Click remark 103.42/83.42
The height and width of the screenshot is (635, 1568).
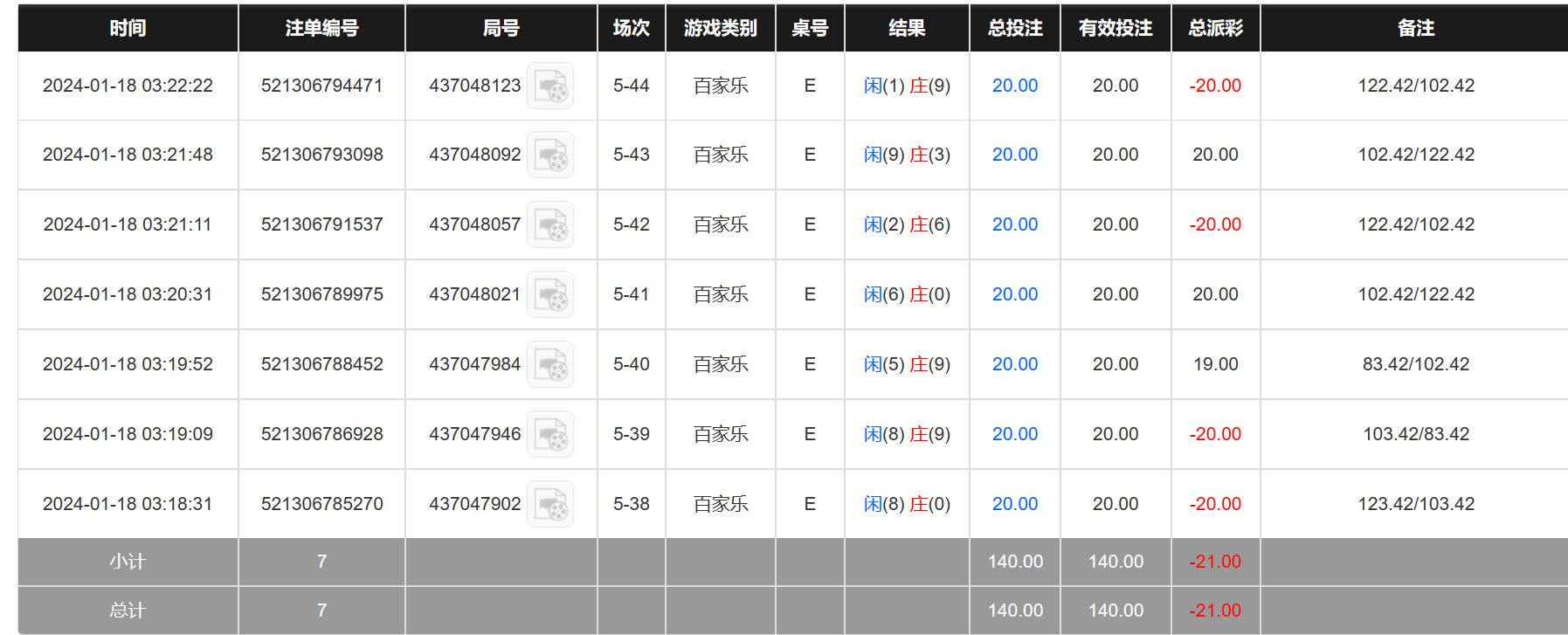(1416, 434)
